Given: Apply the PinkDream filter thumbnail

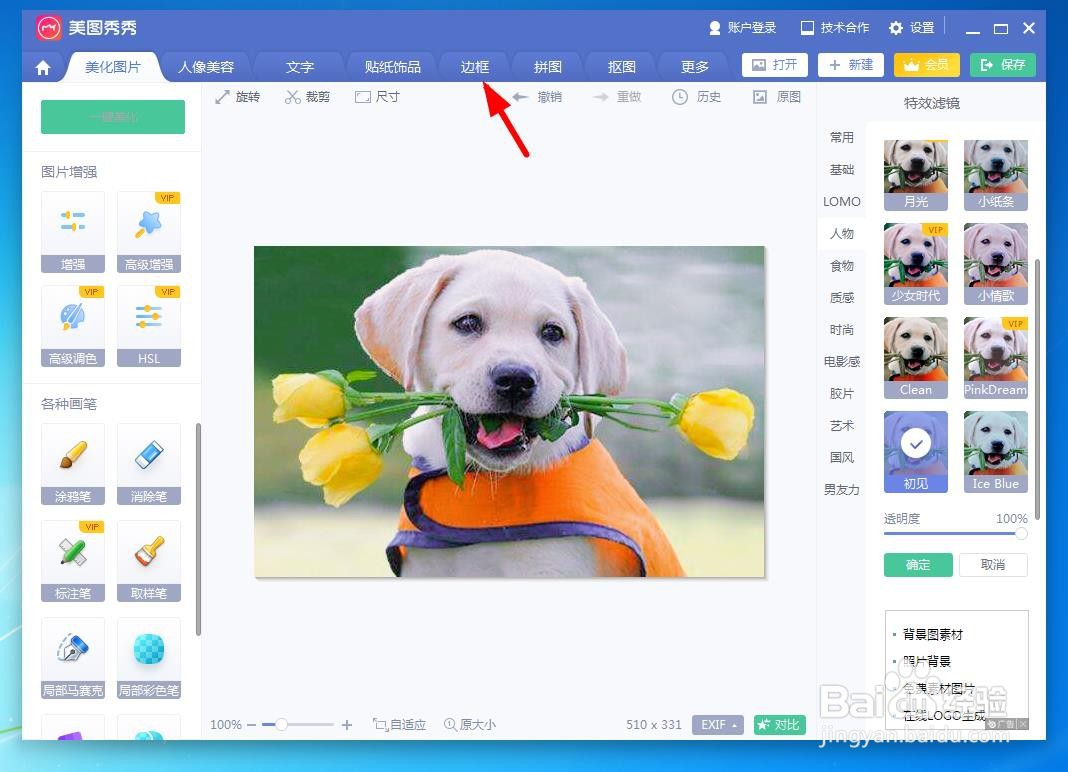Looking at the screenshot, I should coord(996,358).
